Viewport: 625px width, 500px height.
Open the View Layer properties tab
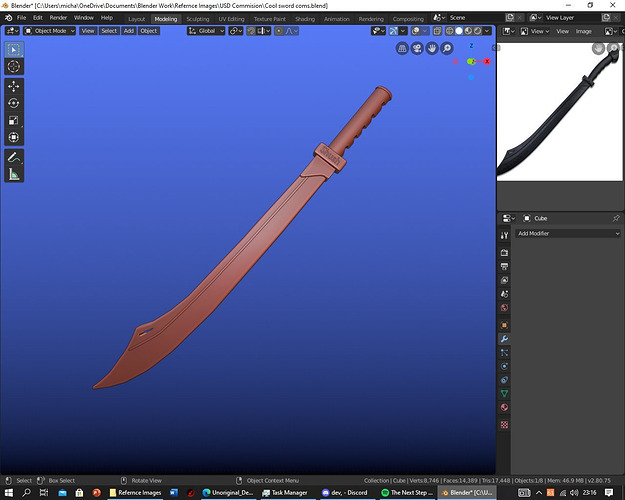point(504,280)
